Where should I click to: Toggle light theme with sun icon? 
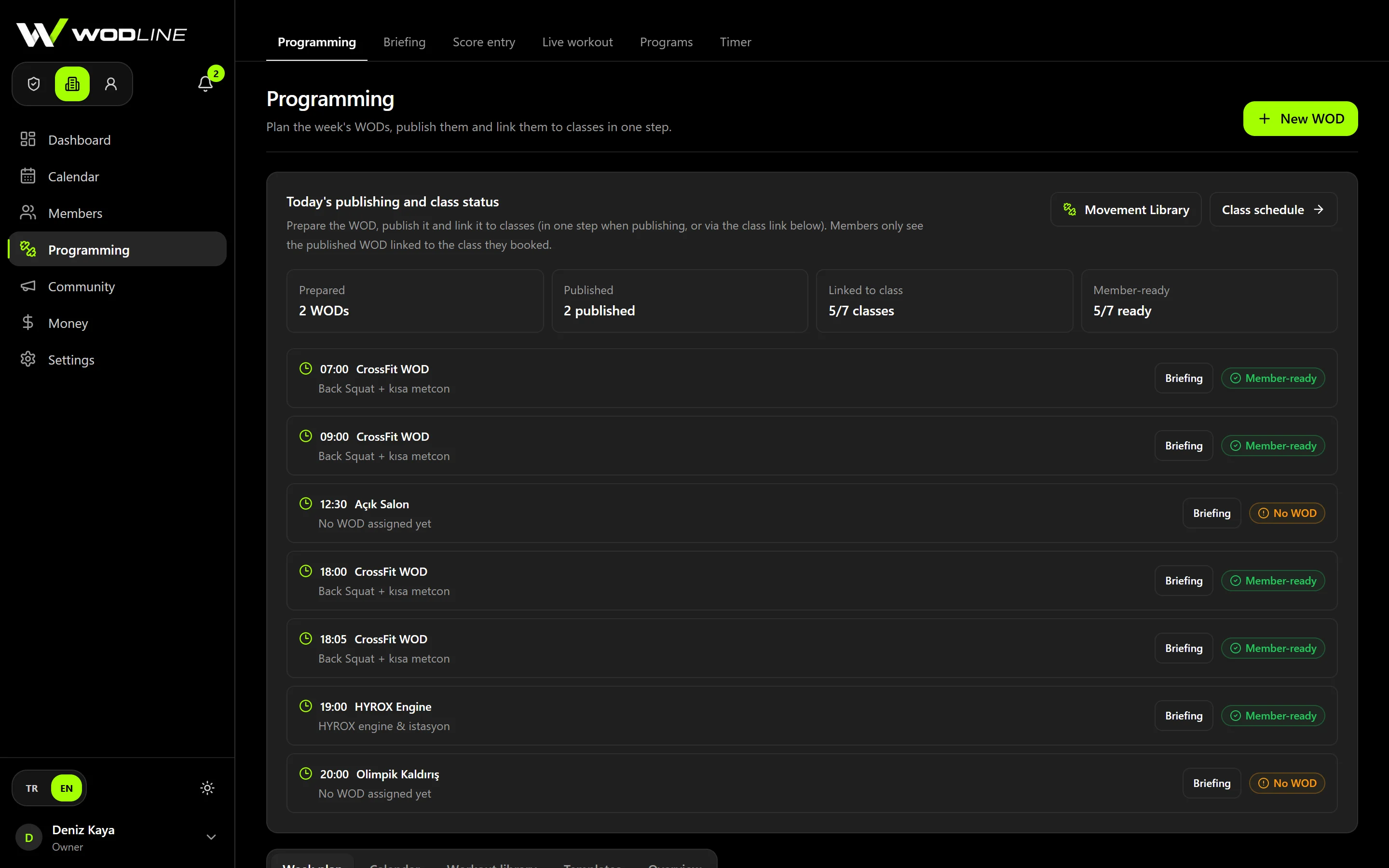pyautogui.click(x=207, y=788)
